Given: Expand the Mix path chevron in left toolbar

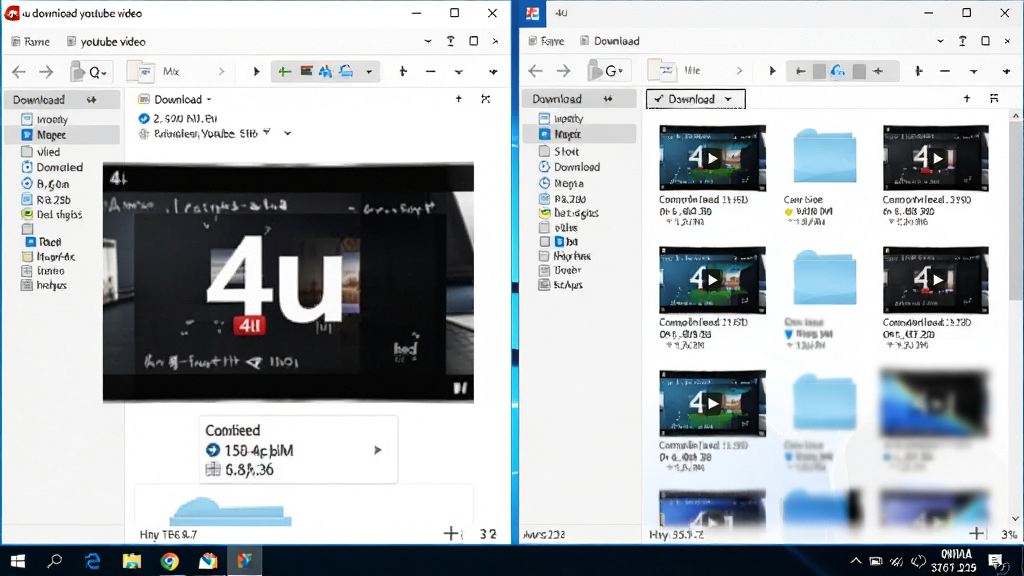Looking at the screenshot, I should pyautogui.click(x=221, y=71).
